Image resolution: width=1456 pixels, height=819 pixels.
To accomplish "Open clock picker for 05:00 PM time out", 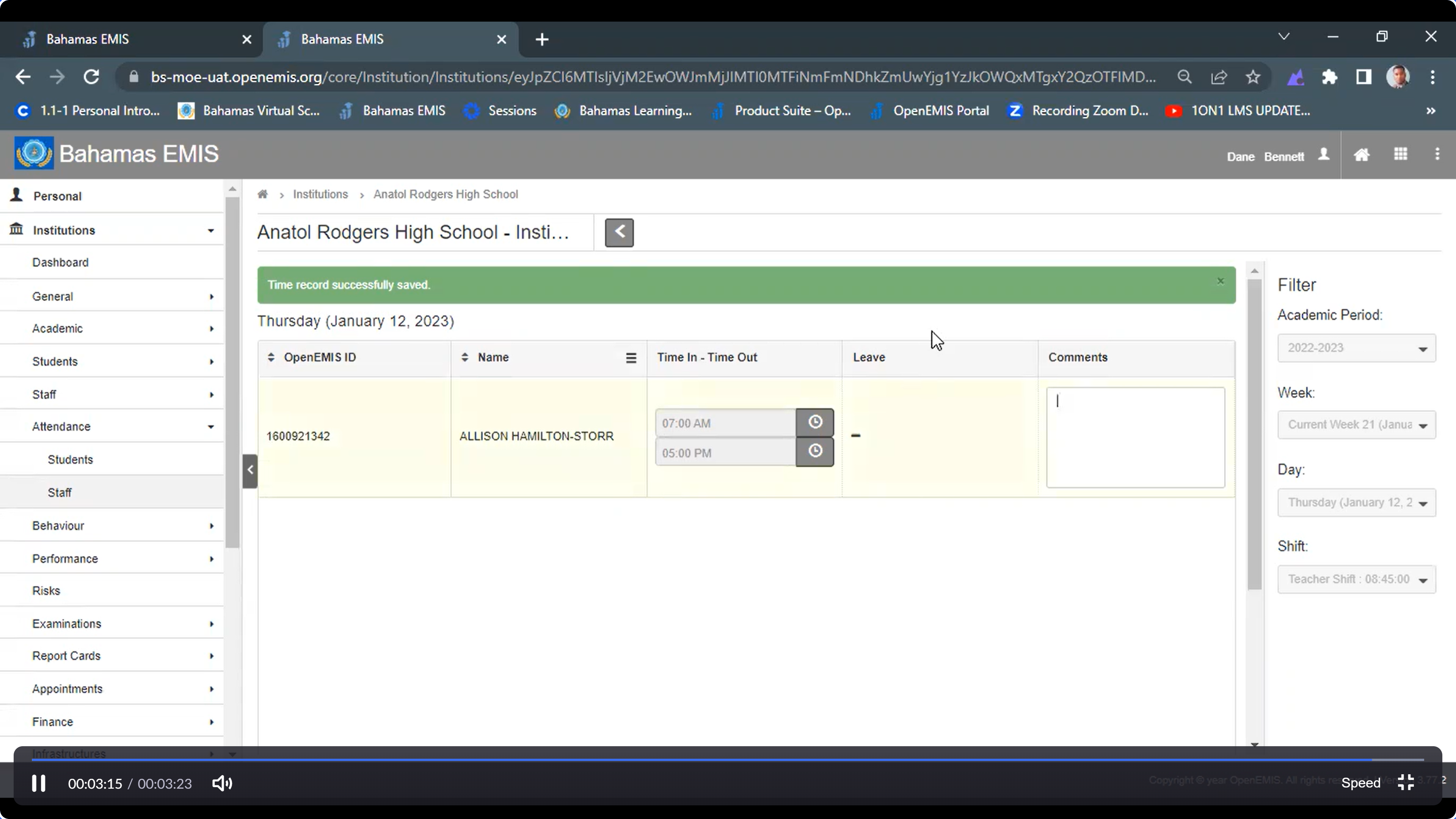I will pos(815,452).
